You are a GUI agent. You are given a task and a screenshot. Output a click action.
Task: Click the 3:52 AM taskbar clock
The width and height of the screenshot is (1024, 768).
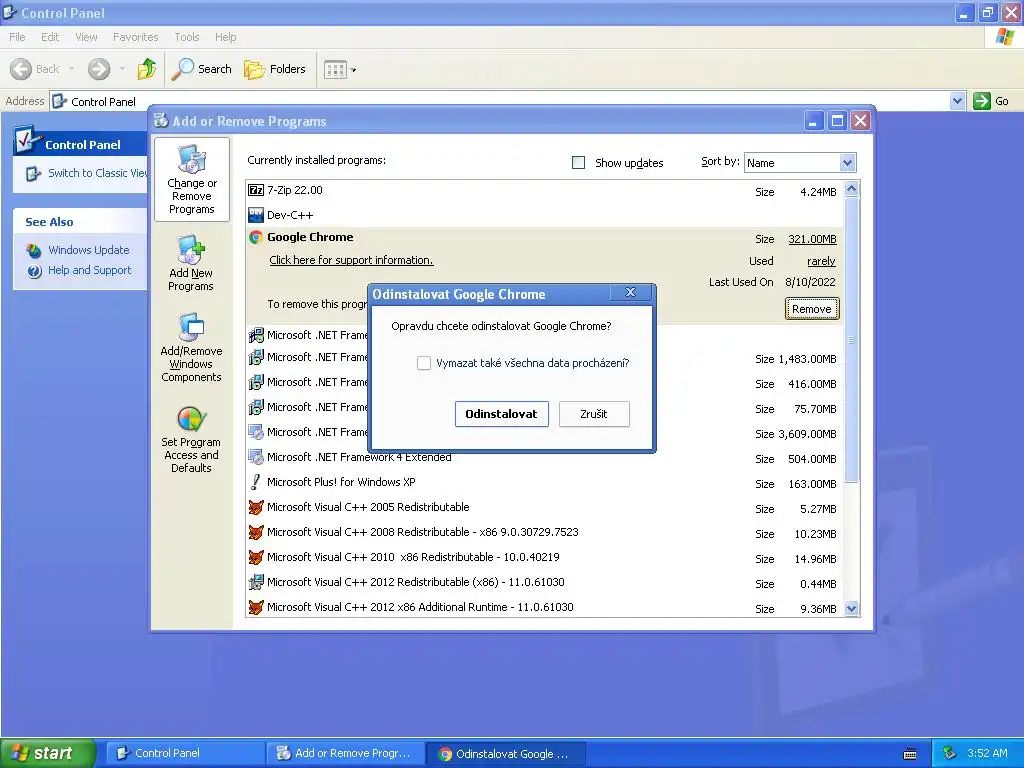987,753
